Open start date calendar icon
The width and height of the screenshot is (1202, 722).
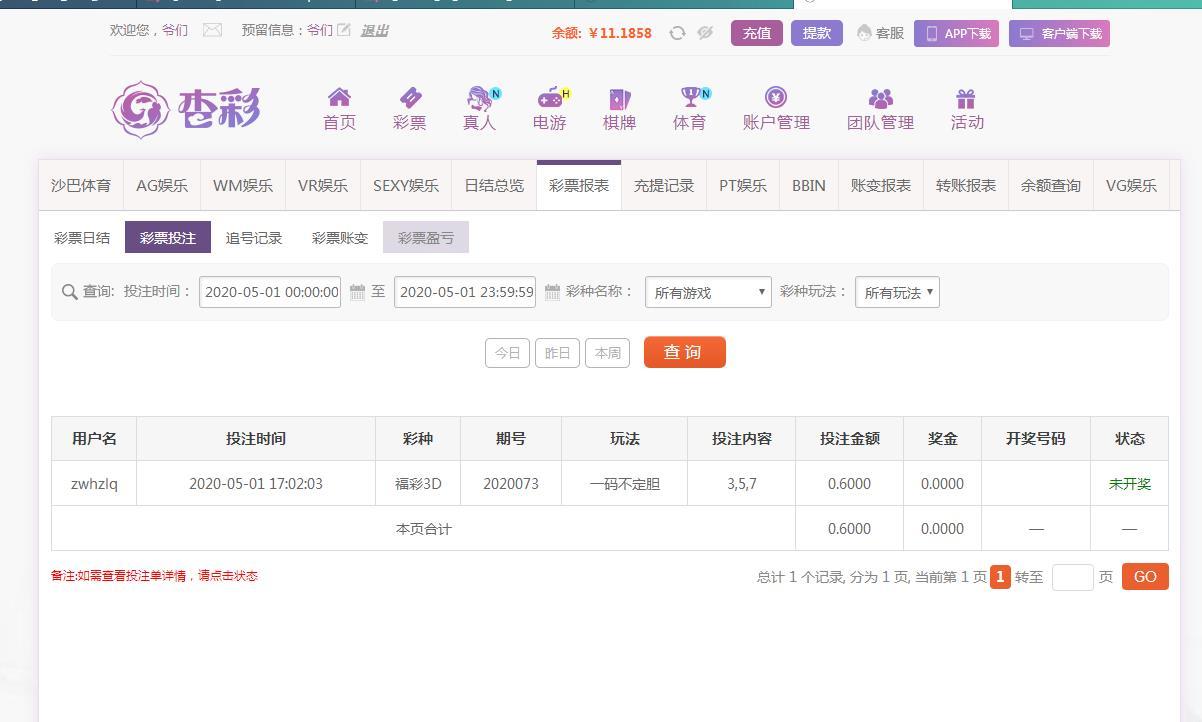tap(357, 292)
